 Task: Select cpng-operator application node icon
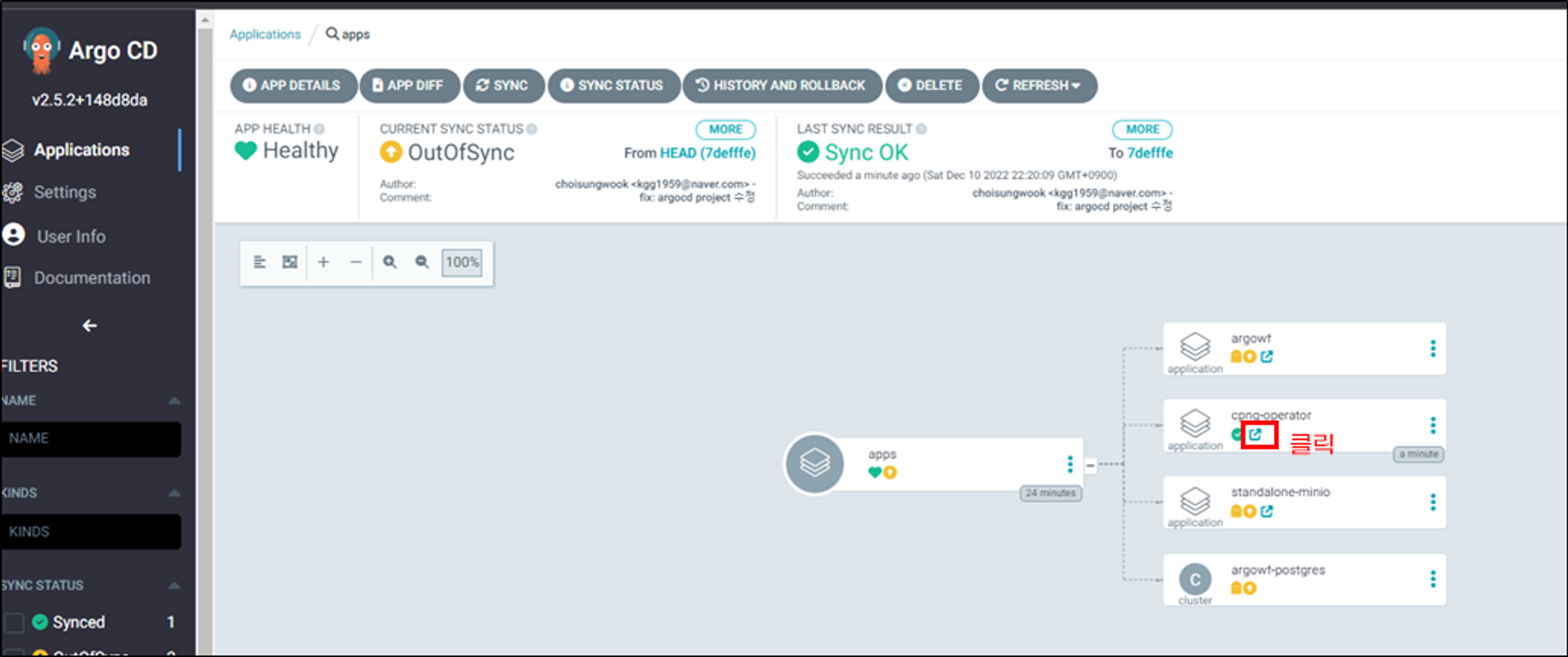pos(1196,423)
